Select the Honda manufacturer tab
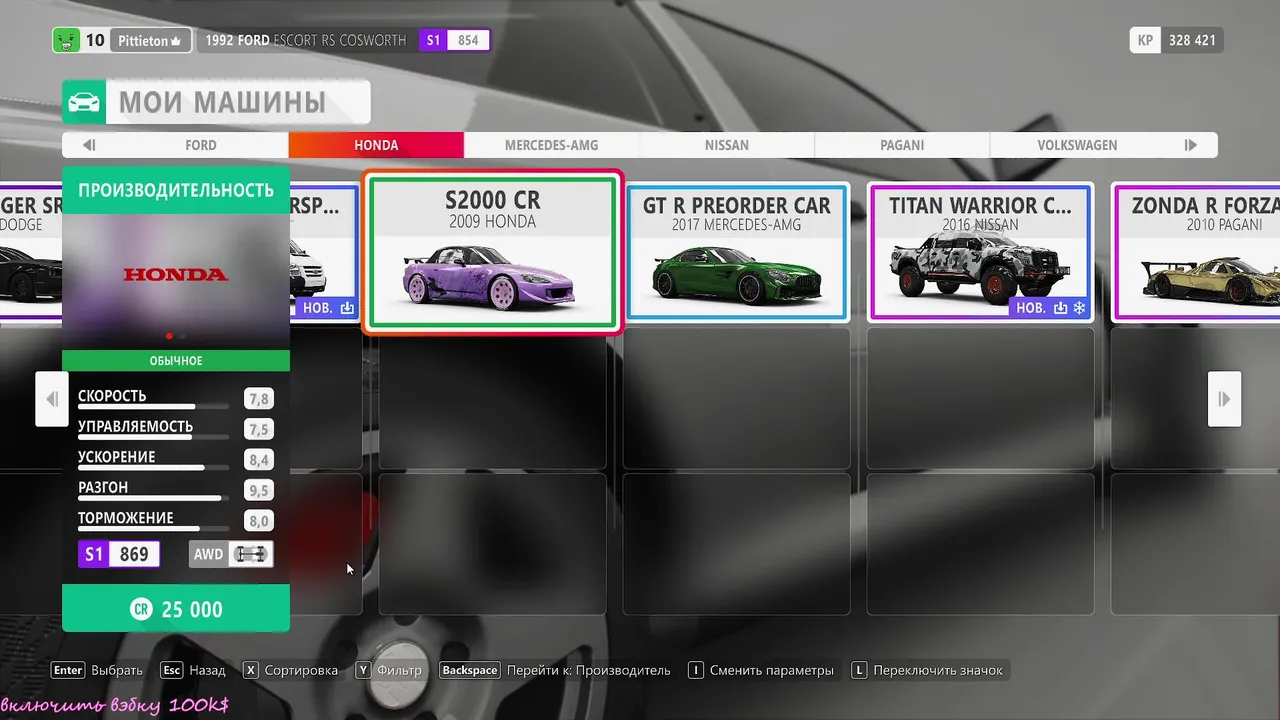The image size is (1280, 720). point(376,145)
